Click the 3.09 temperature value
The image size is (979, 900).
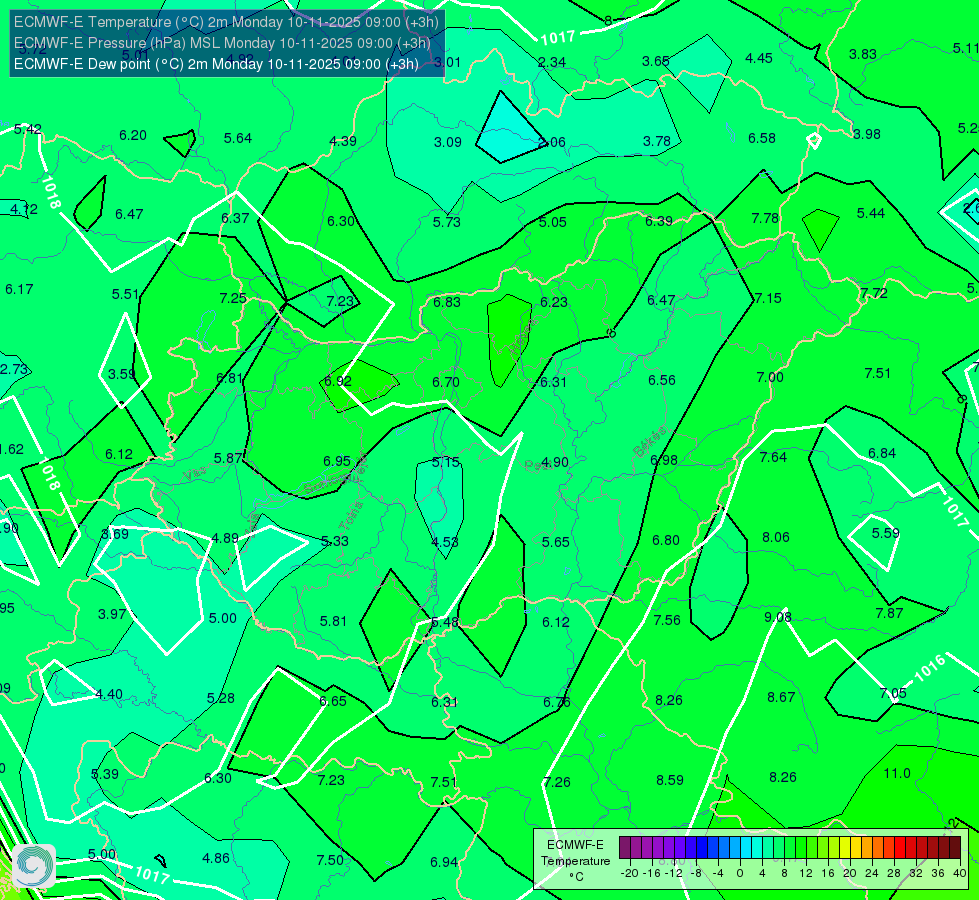click(448, 142)
